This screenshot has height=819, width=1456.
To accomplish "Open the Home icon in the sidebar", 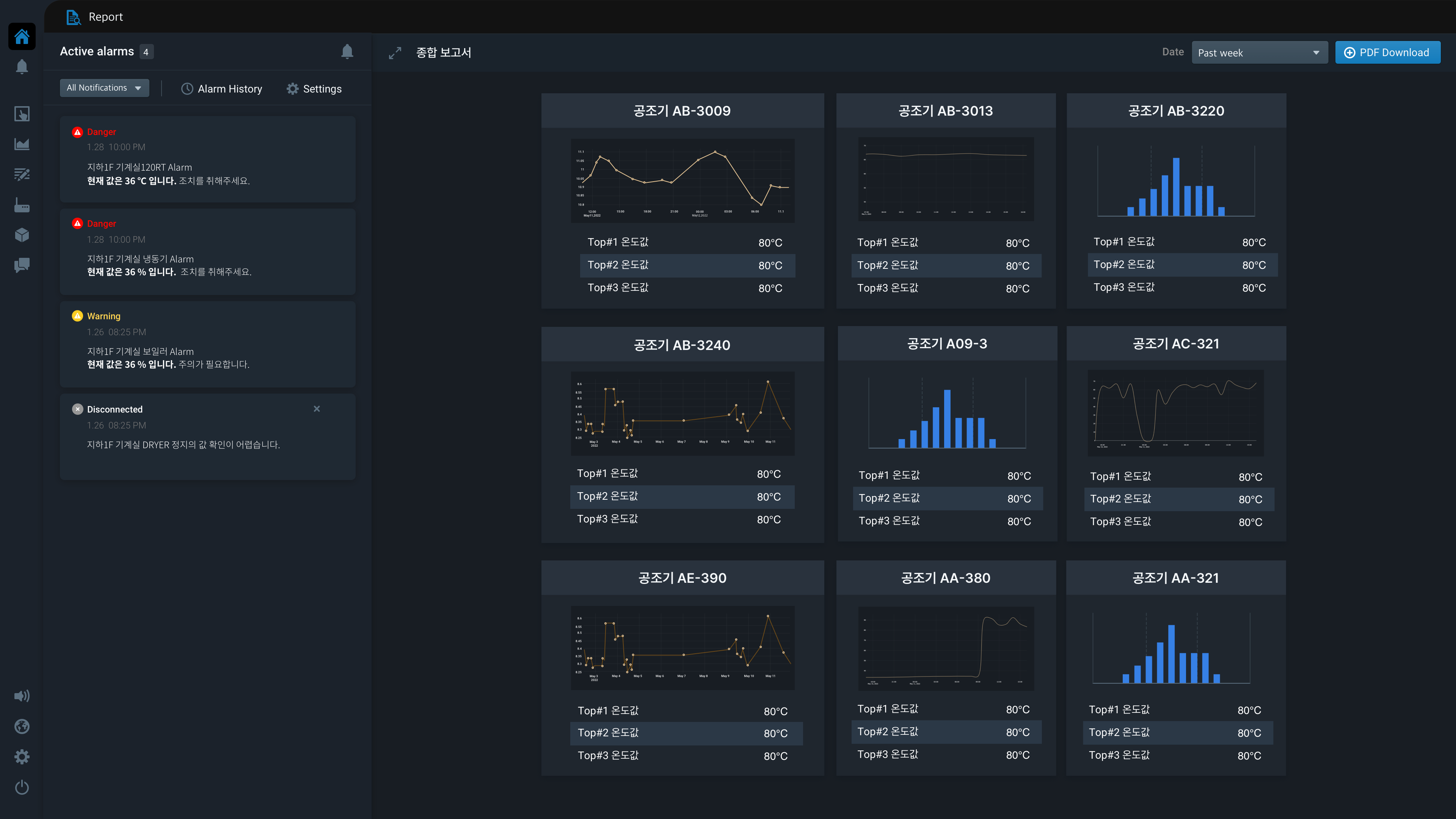I will click(22, 37).
